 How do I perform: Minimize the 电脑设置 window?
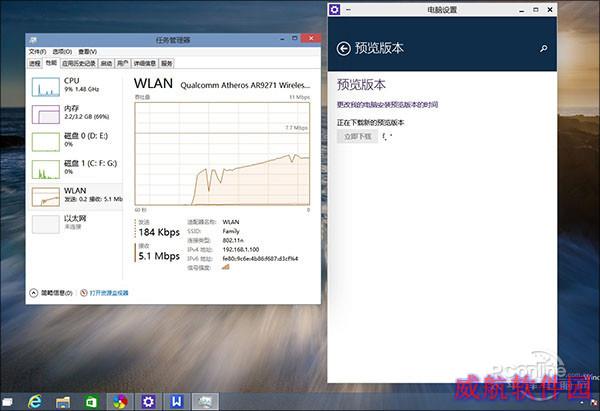tap(521, 10)
